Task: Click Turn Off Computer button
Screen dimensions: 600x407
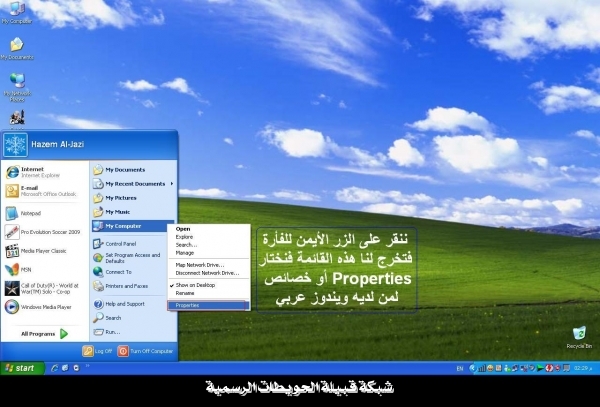Action: coord(145,351)
